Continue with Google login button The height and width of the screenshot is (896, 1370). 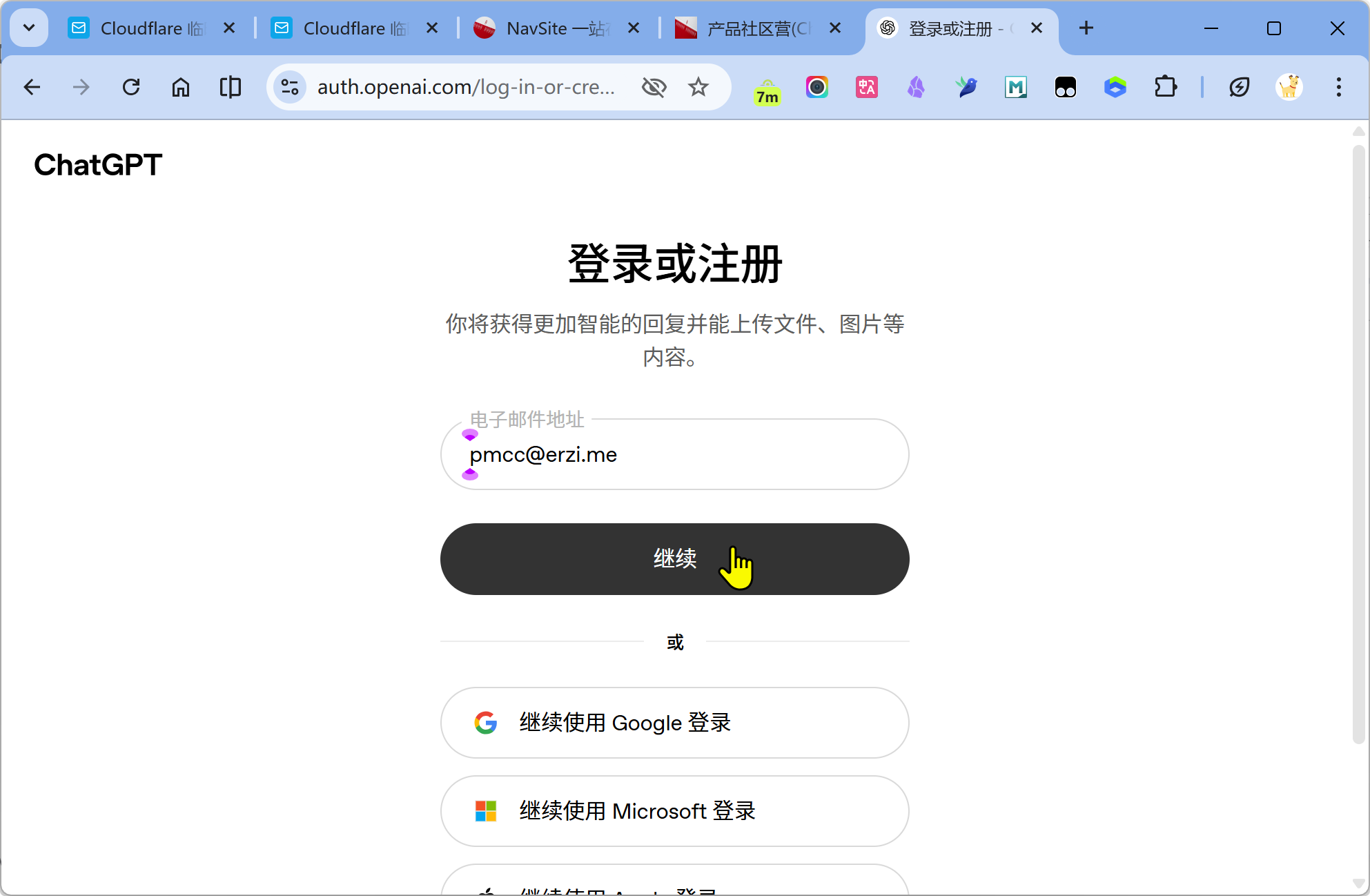[x=674, y=722]
